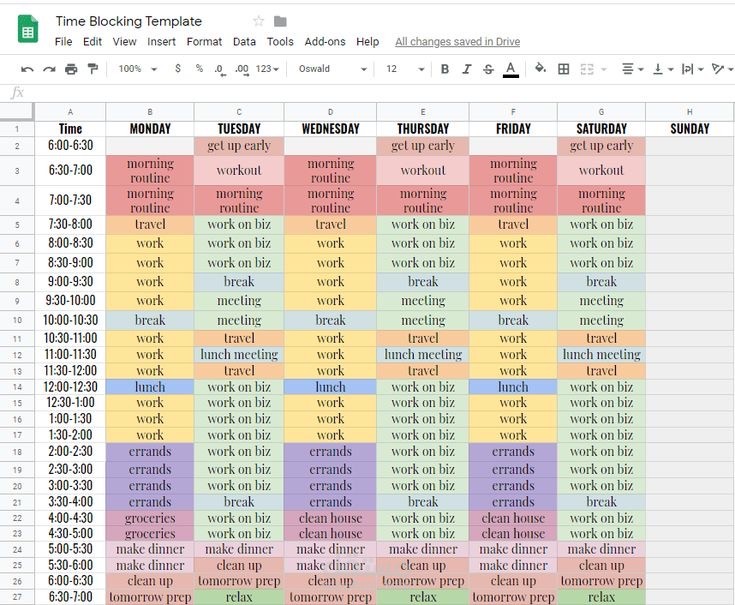Expand the merge cells dropdown arrow
Screen dimensions: 735x605
pos(604,69)
